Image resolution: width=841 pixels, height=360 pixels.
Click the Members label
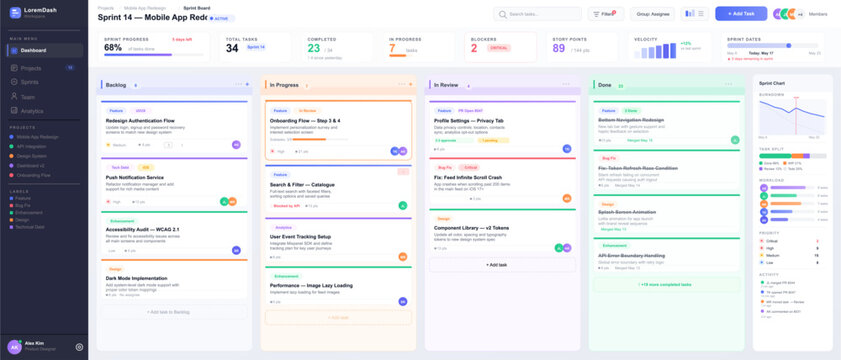coord(818,14)
